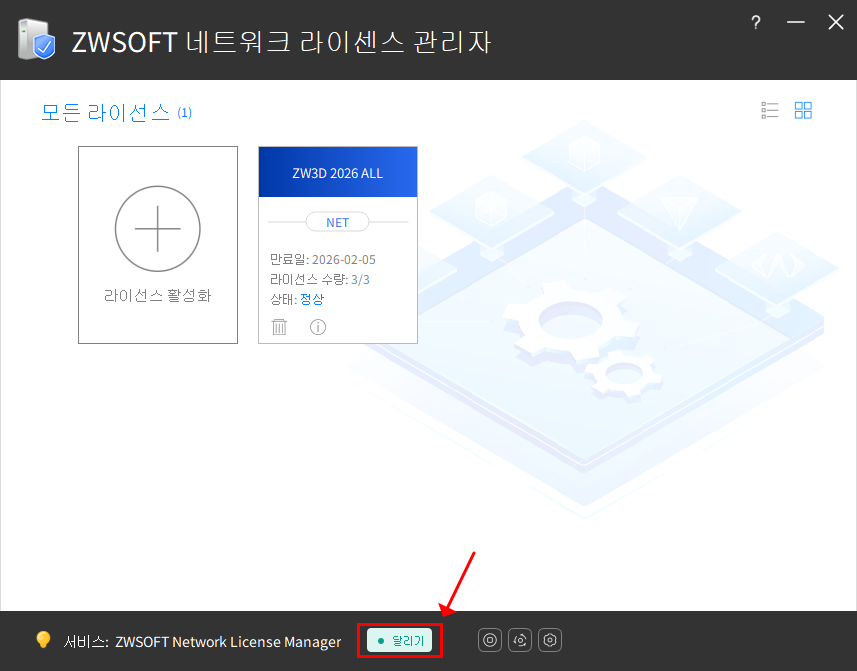Switch to grid card view

pyautogui.click(x=803, y=110)
